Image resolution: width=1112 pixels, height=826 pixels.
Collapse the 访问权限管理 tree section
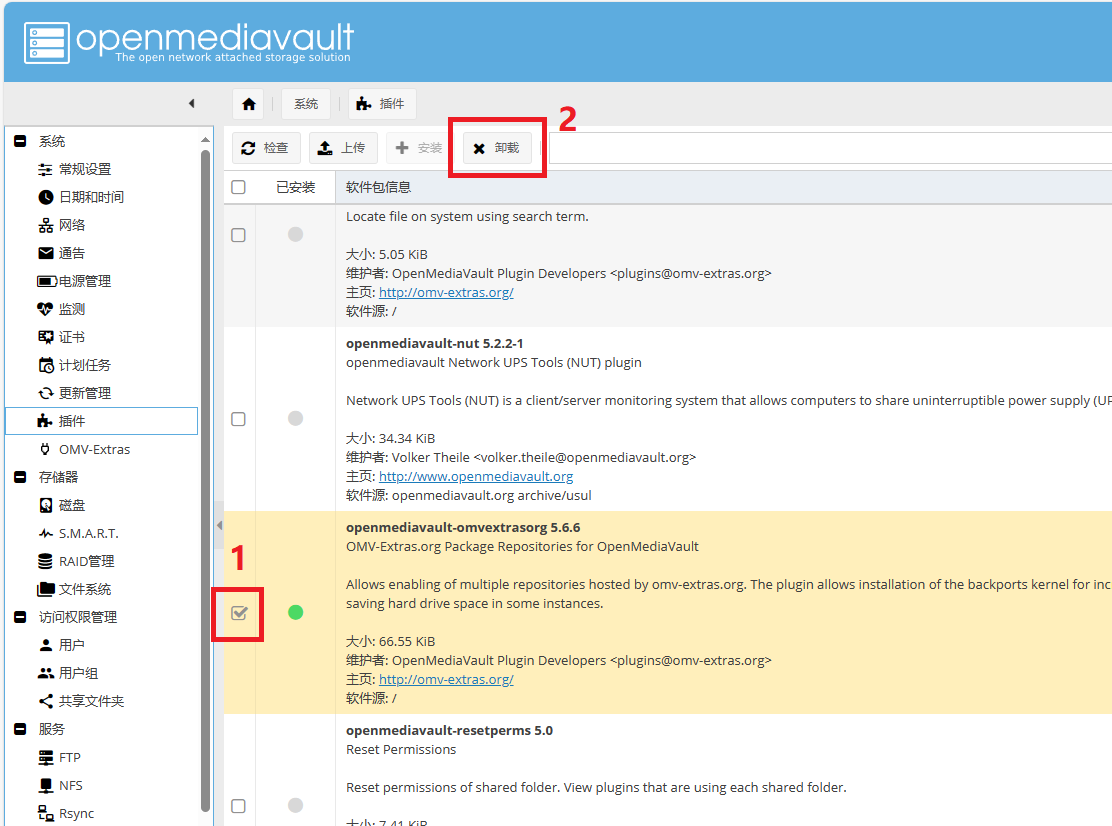[19, 618]
